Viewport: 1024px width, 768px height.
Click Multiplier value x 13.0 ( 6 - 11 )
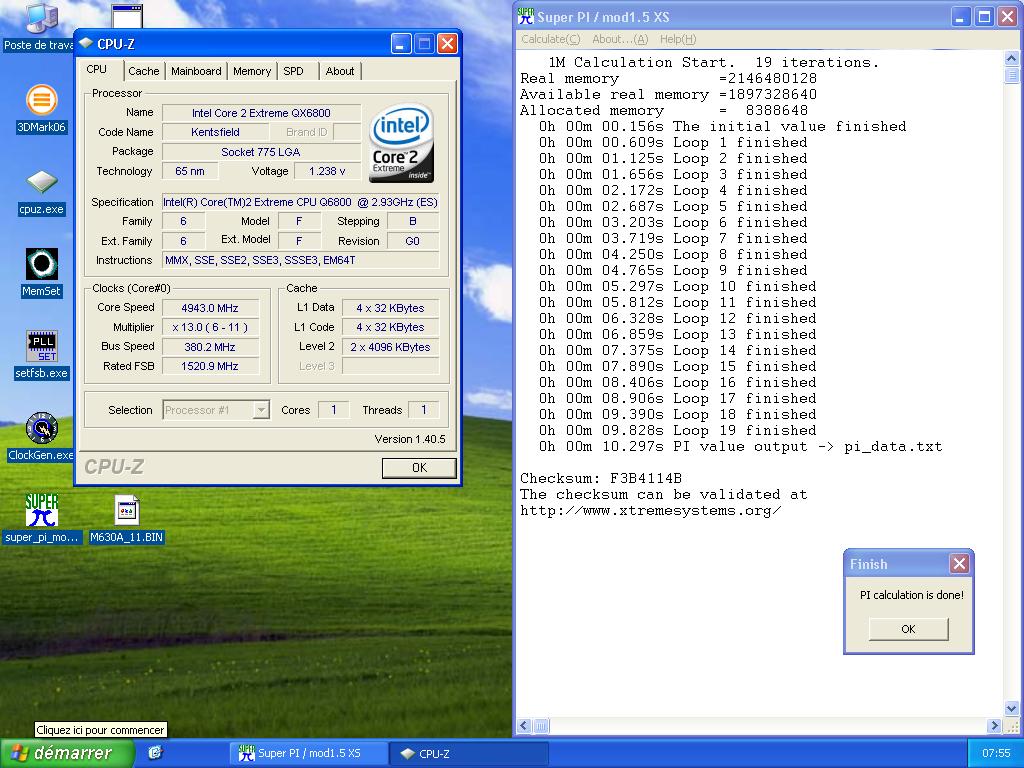pyautogui.click(x=210, y=327)
